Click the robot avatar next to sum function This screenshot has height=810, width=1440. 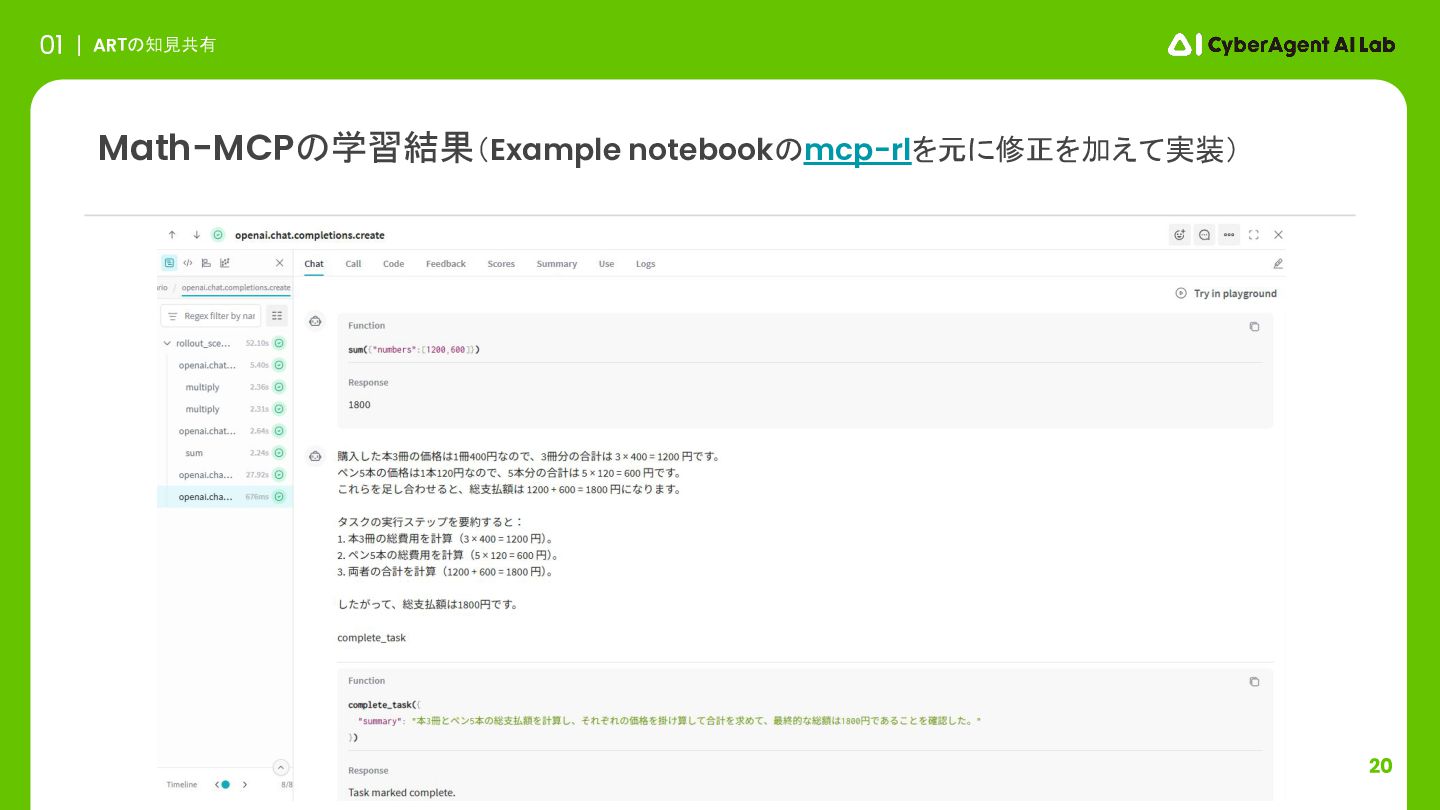pyautogui.click(x=315, y=321)
